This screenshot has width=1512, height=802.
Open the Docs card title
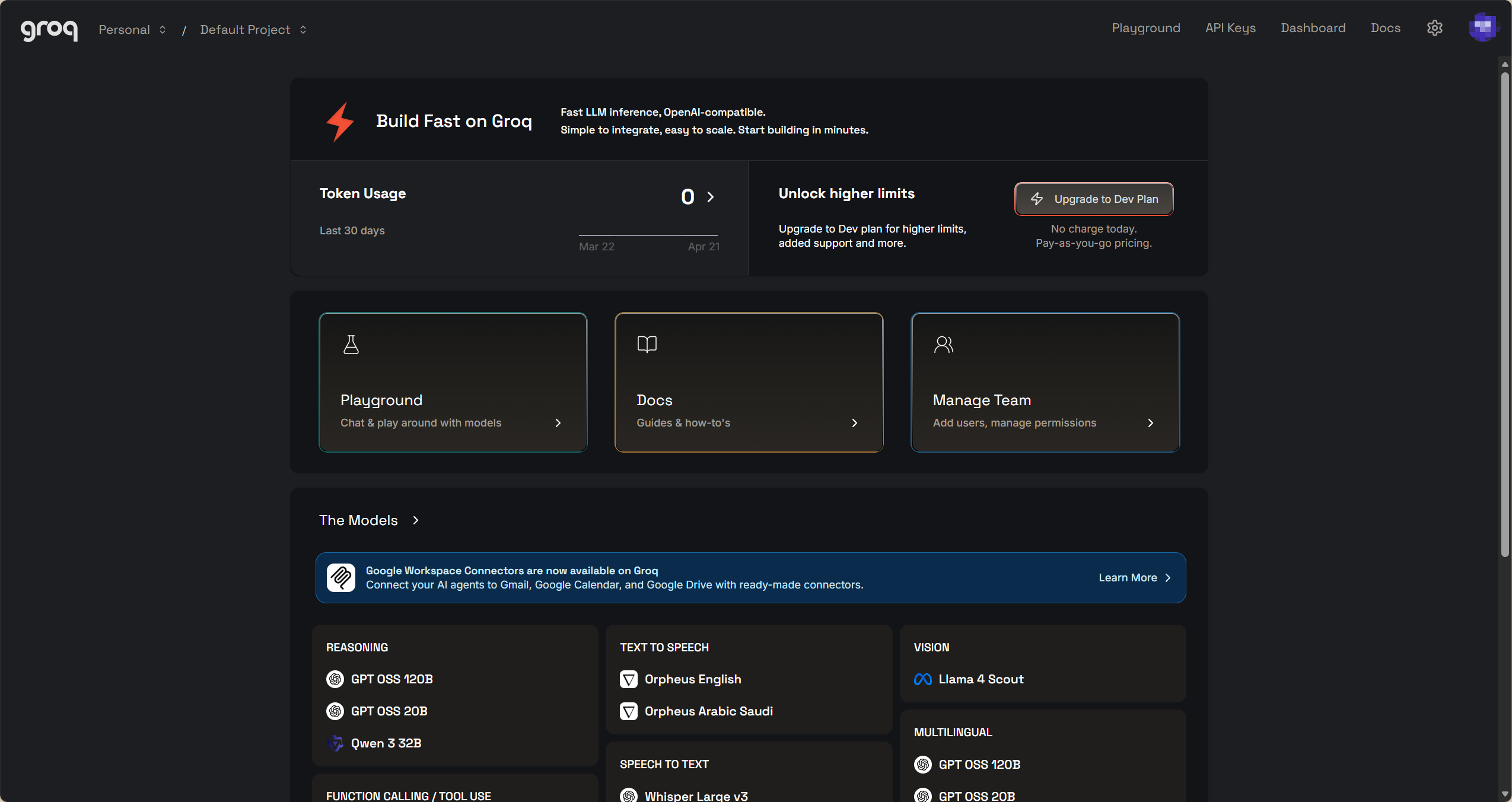tap(654, 400)
